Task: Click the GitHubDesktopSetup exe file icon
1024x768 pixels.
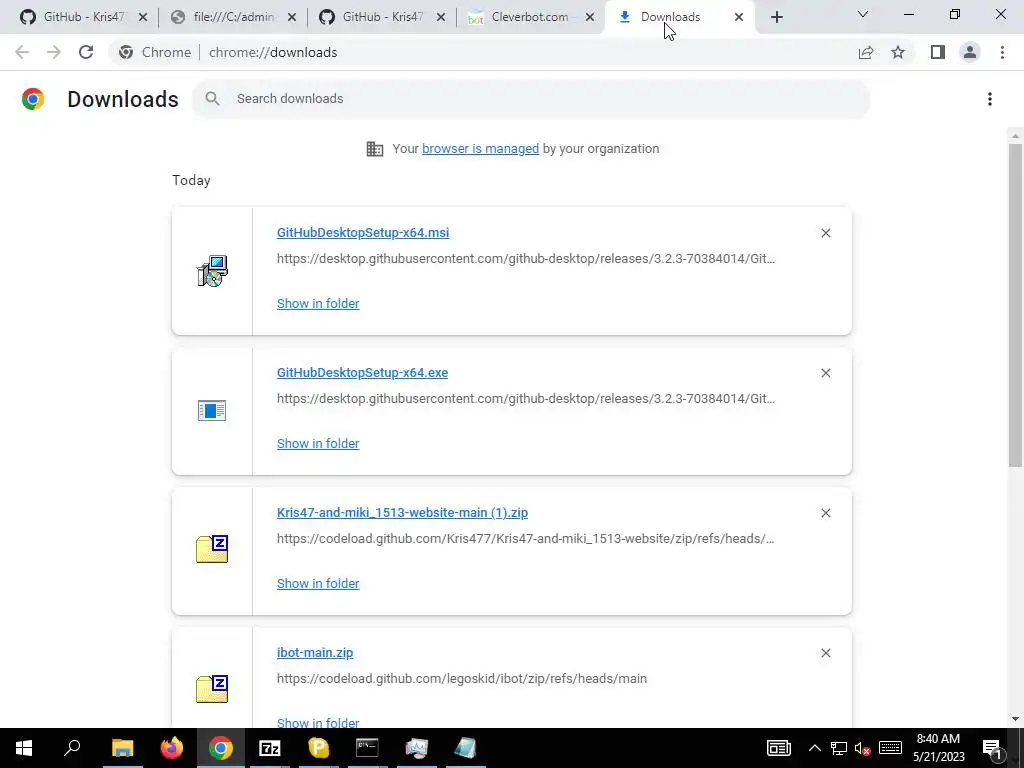Action: (212, 411)
